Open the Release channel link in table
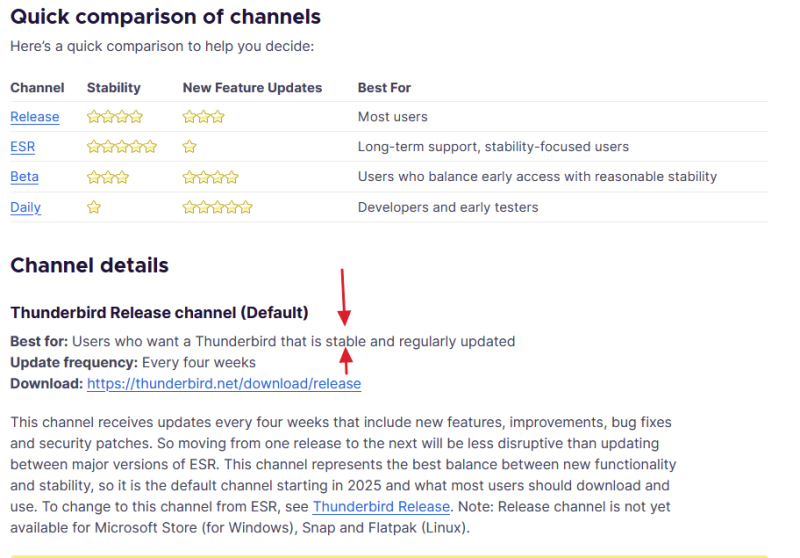Image resolution: width=800 pixels, height=558 pixels. point(35,117)
